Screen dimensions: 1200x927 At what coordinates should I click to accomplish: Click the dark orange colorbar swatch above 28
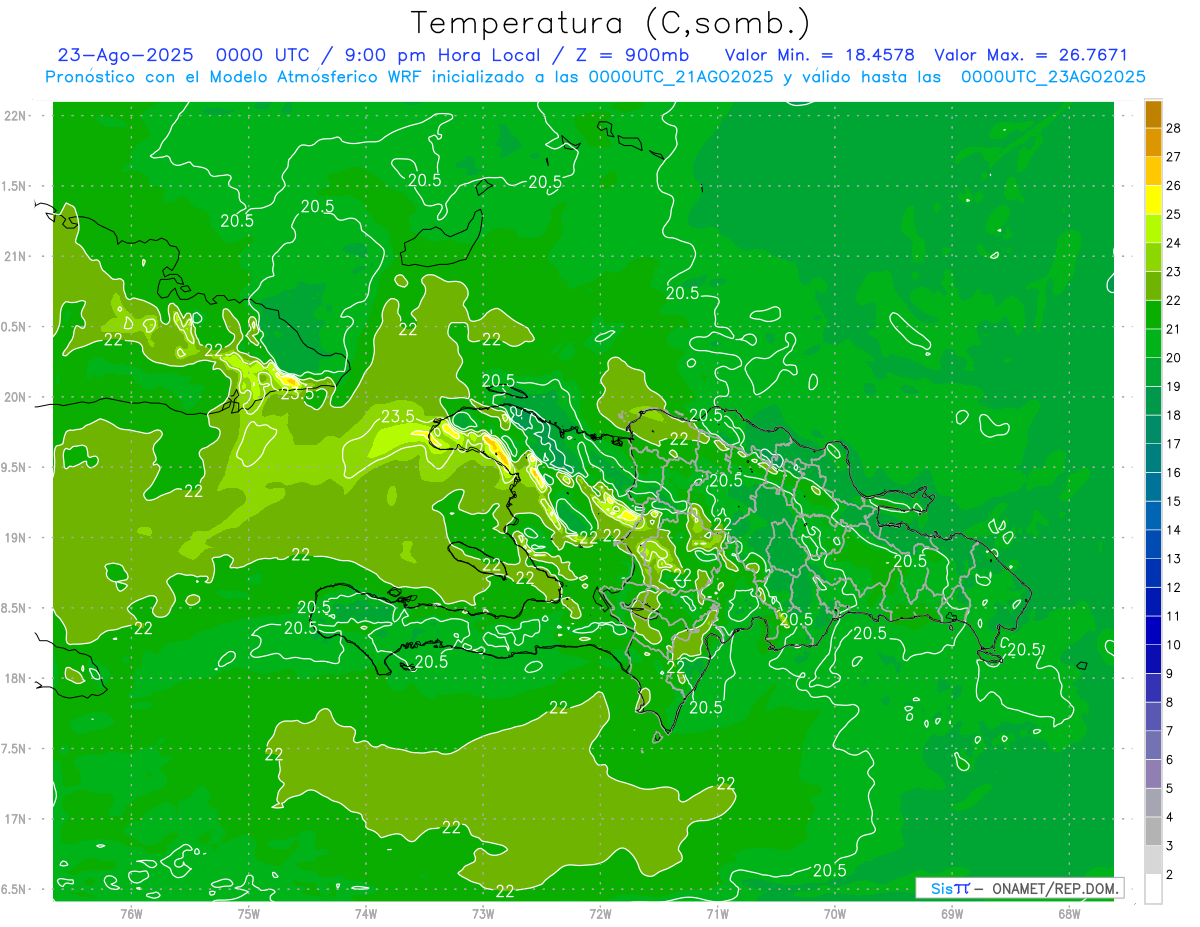tap(1153, 114)
